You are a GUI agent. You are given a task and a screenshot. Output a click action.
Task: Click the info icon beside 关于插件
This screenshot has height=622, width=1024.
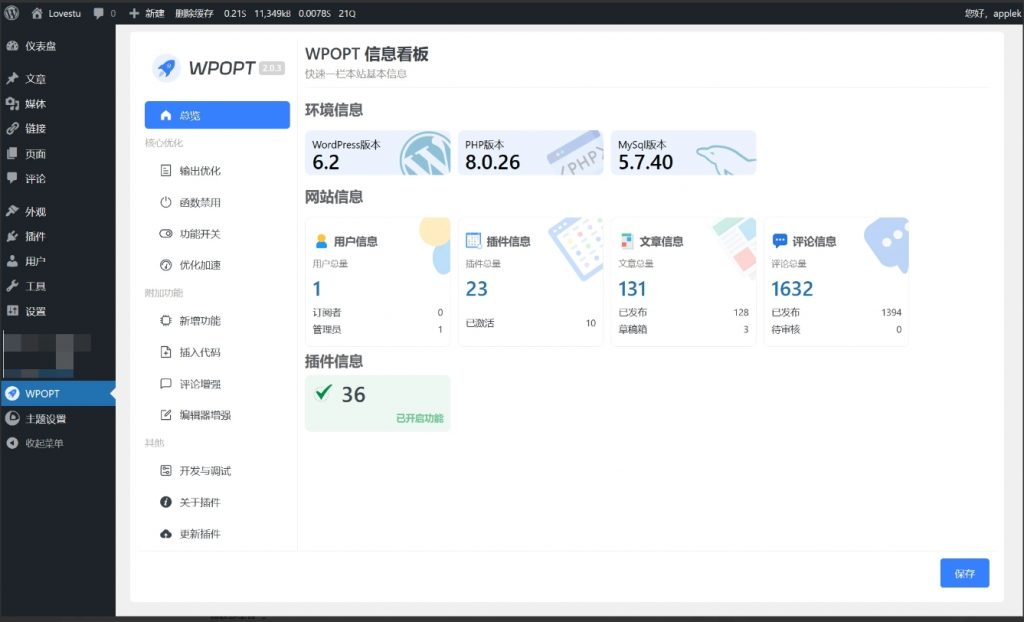[166, 502]
